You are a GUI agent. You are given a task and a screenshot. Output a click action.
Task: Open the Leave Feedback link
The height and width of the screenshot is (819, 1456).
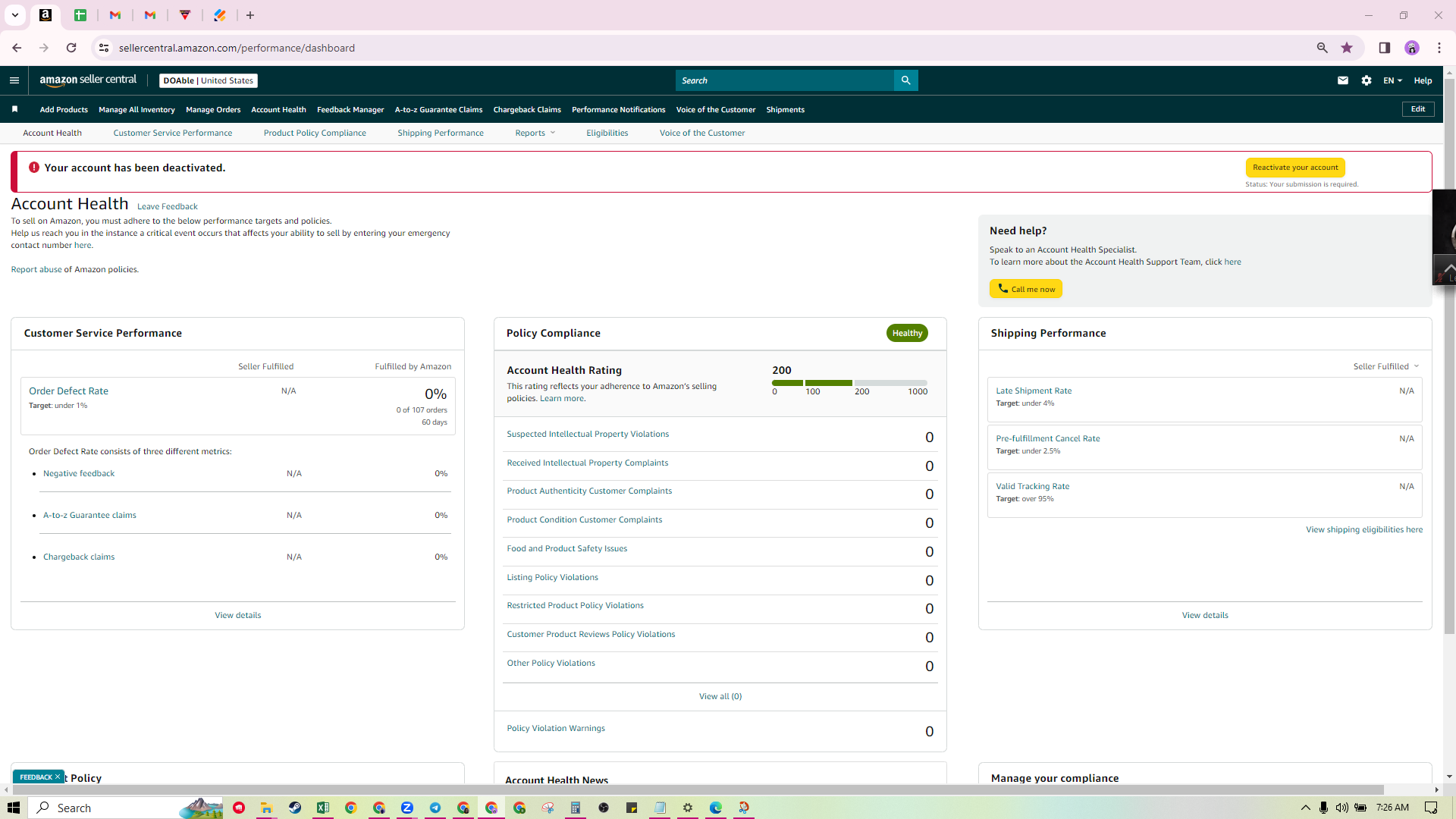click(168, 206)
